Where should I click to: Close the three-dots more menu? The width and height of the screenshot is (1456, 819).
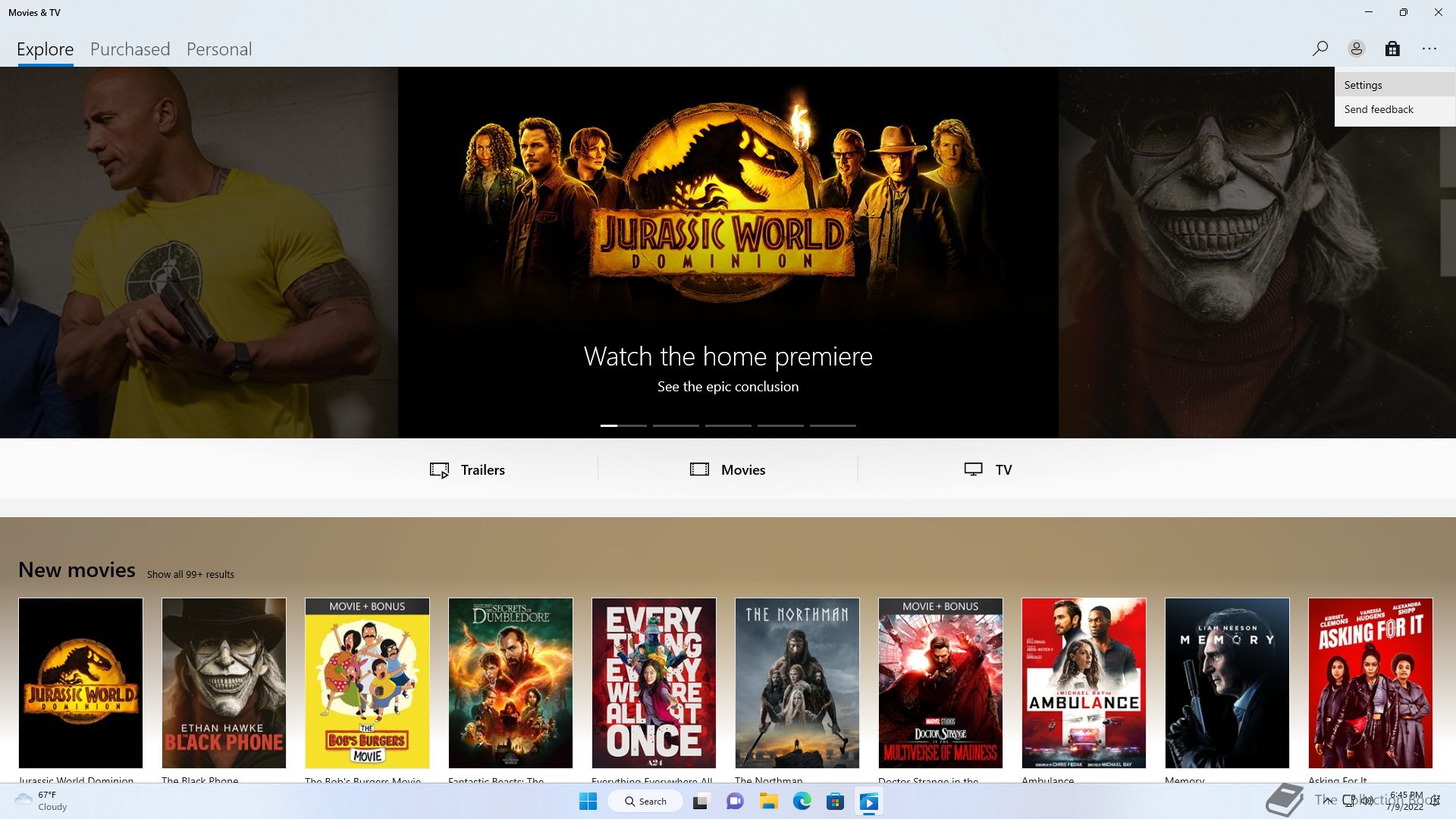pos(1429,49)
